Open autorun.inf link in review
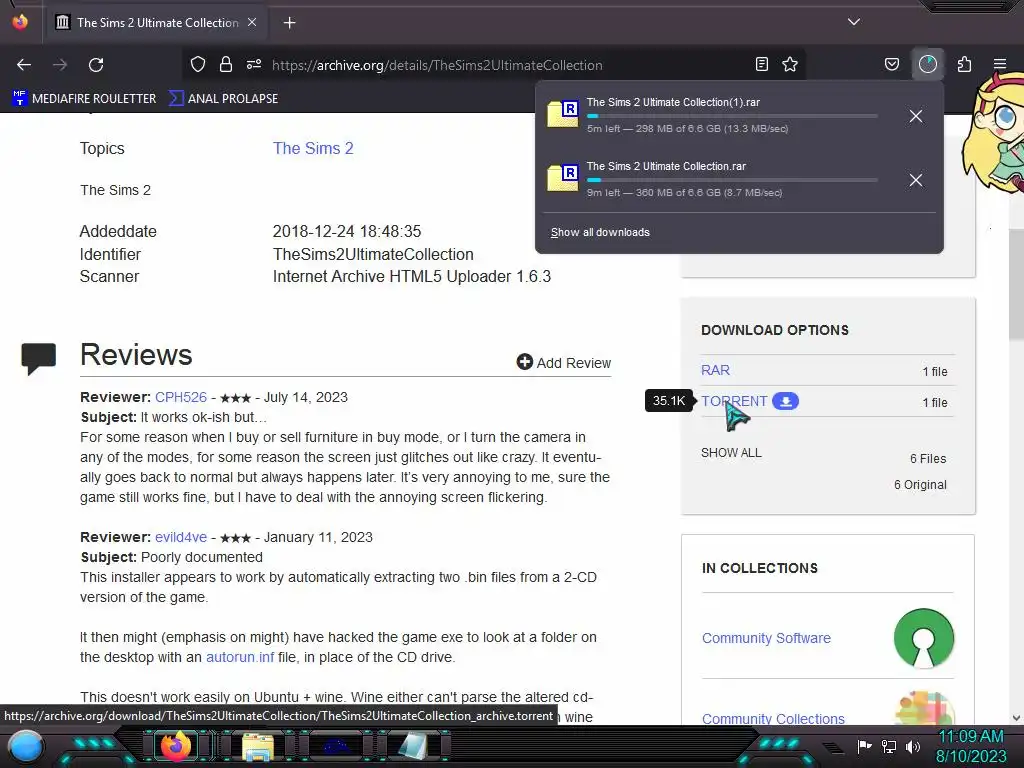 pyautogui.click(x=240, y=657)
